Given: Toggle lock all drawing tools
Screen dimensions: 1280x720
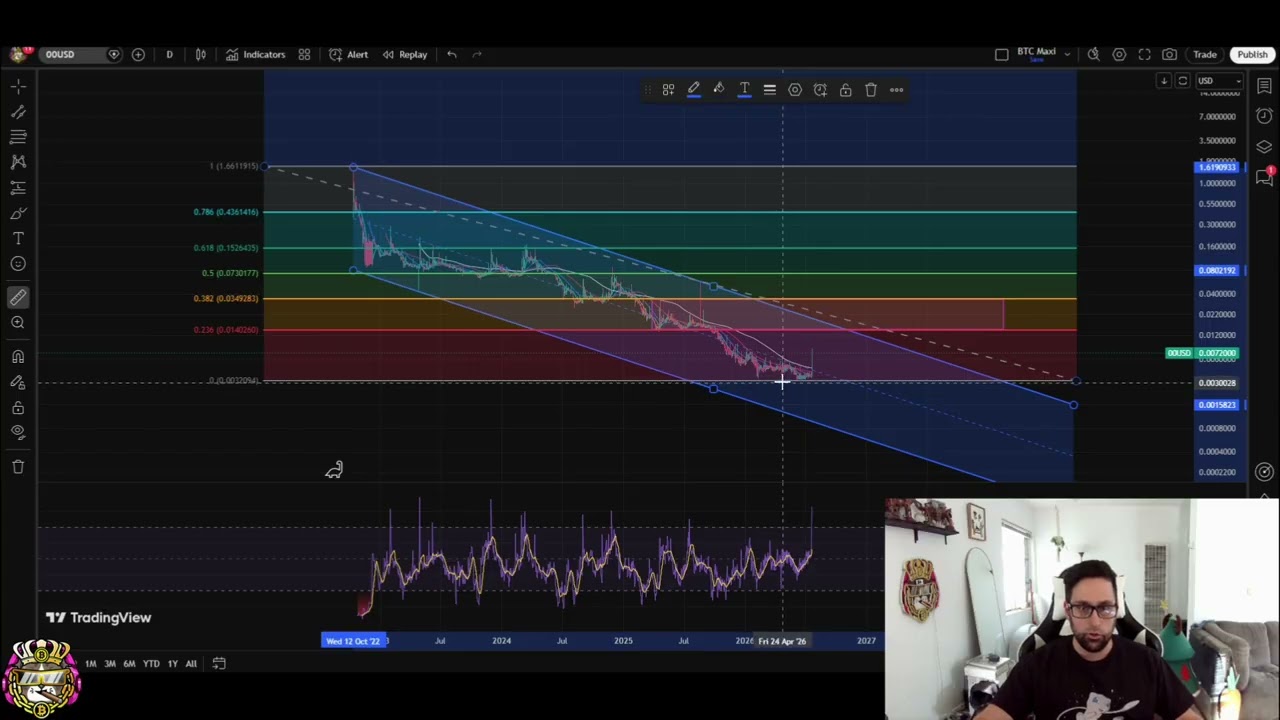Looking at the screenshot, I should point(18,408).
